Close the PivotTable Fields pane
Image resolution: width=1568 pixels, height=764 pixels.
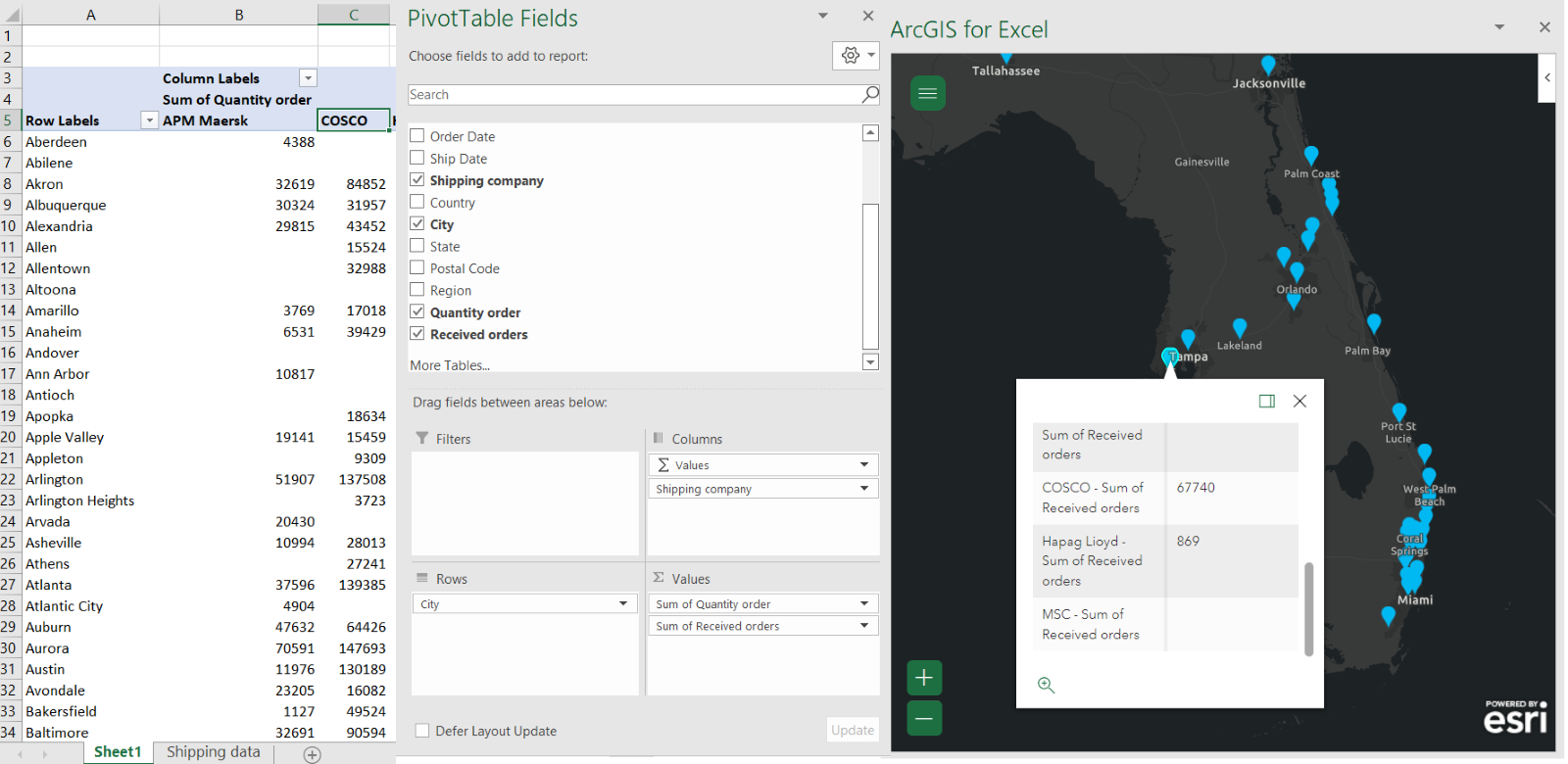click(867, 16)
